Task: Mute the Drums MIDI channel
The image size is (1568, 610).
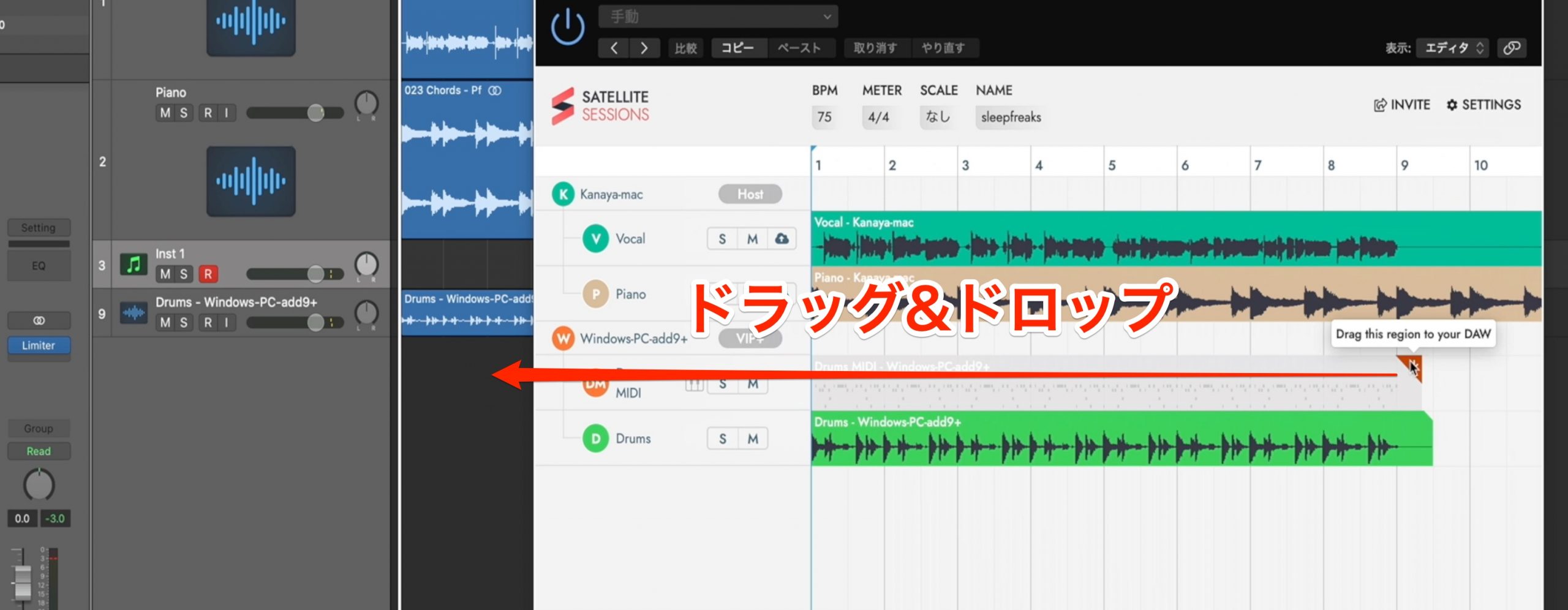Action: click(753, 385)
